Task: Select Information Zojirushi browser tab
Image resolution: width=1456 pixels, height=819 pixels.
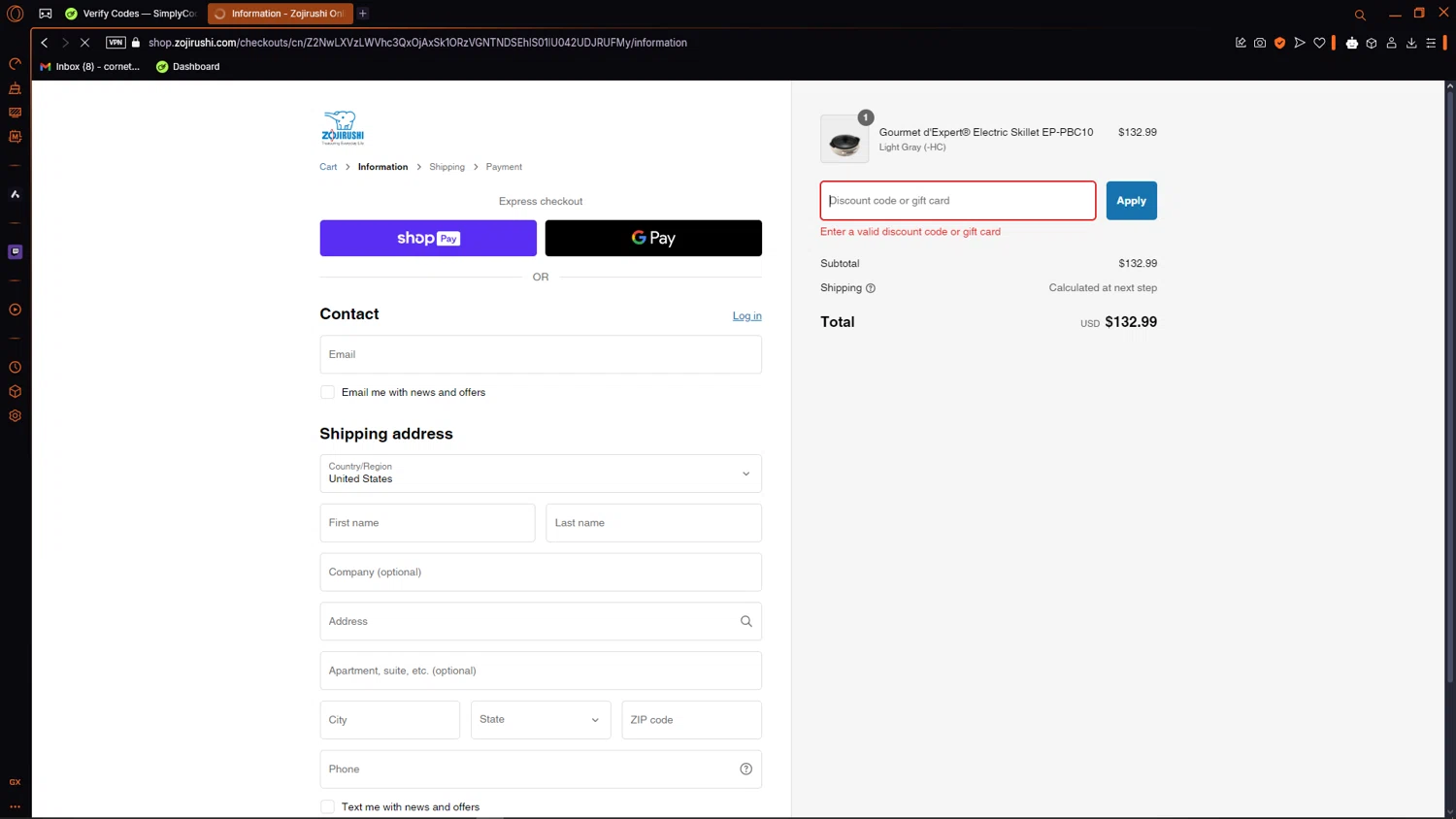Action: pyautogui.click(x=280, y=14)
